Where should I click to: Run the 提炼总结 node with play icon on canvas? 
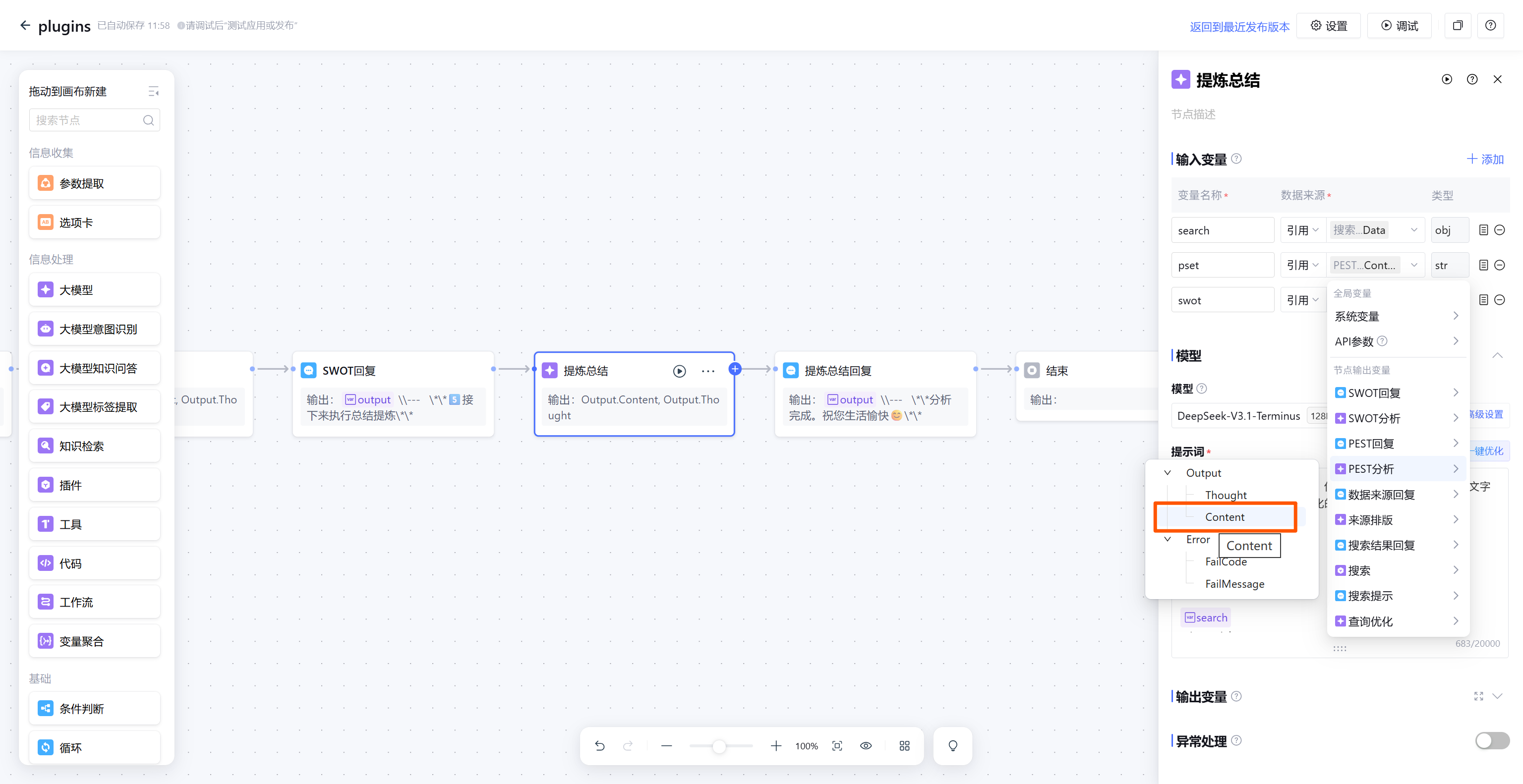679,371
